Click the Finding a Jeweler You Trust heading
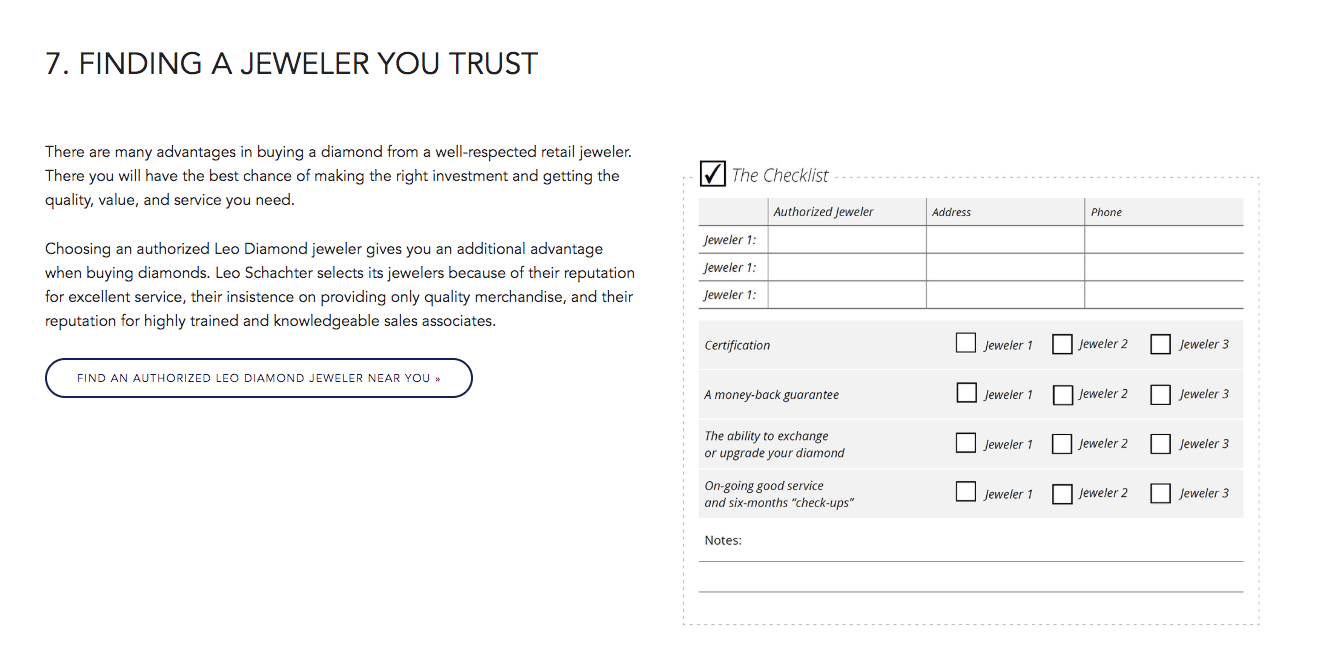The height and width of the screenshot is (662, 1331). click(x=292, y=64)
